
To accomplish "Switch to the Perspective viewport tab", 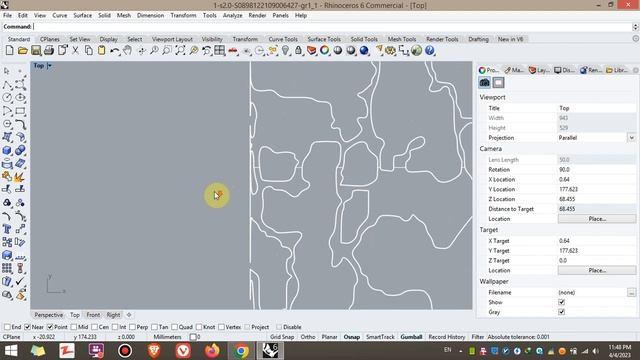I will [x=49, y=315].
